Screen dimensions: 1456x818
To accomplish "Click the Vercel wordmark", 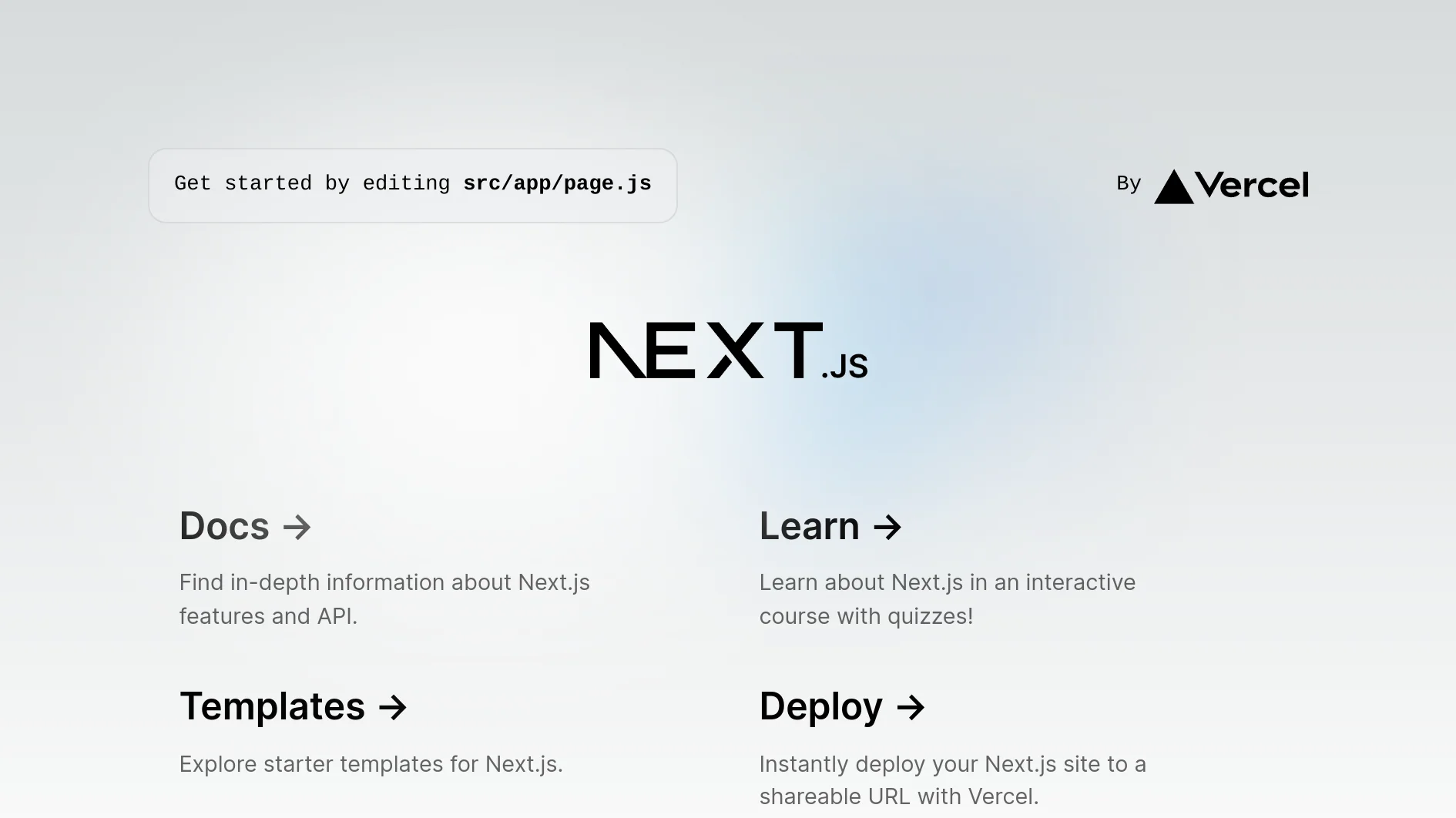I will pos(1252,185).
